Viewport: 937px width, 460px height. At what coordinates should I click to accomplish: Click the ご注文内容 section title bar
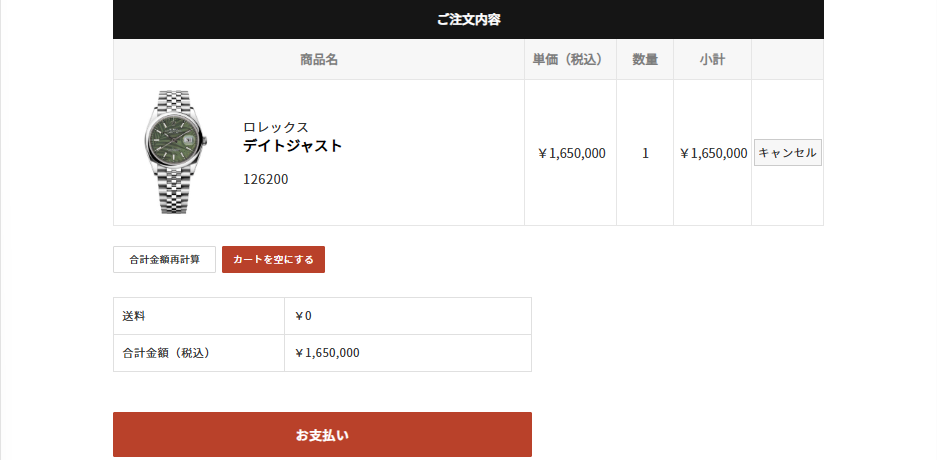point(468,19)
